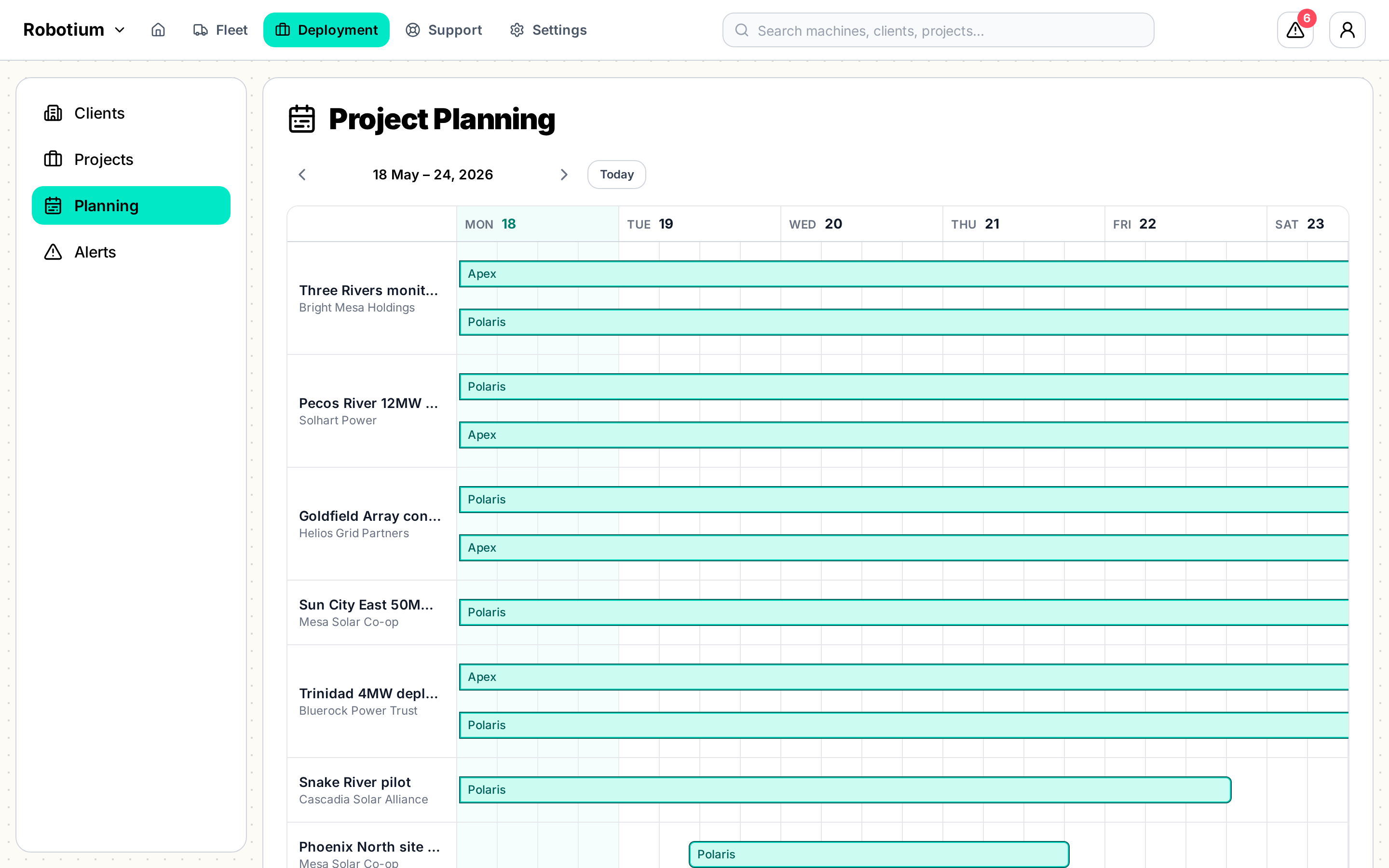Open the Settings tab
This screenshot has height=868, width=1389.
[x=548, y=30]
